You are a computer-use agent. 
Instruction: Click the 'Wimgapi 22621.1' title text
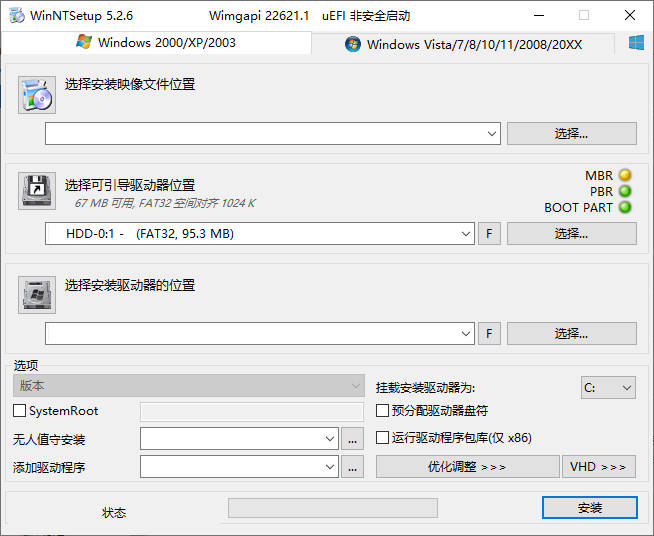(259, 16)
